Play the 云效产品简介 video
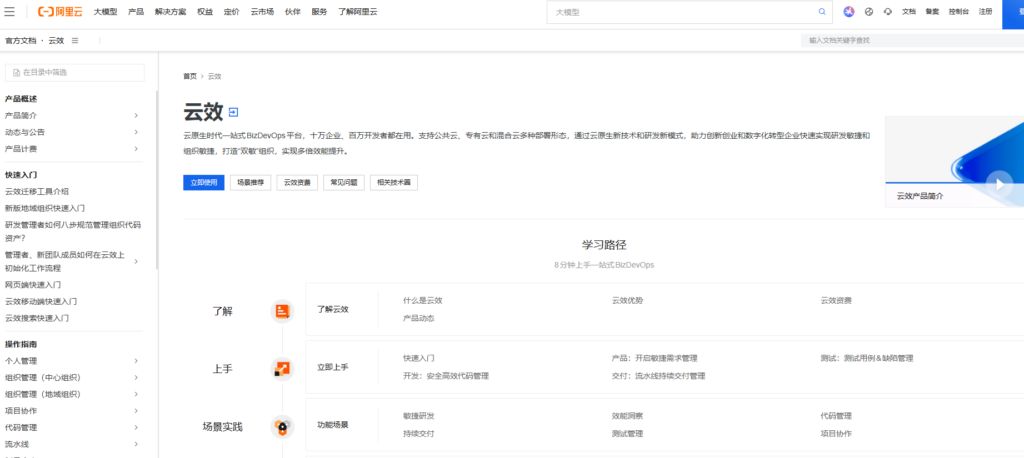This screenshot has width=1024, height=458. click(999, 184)
